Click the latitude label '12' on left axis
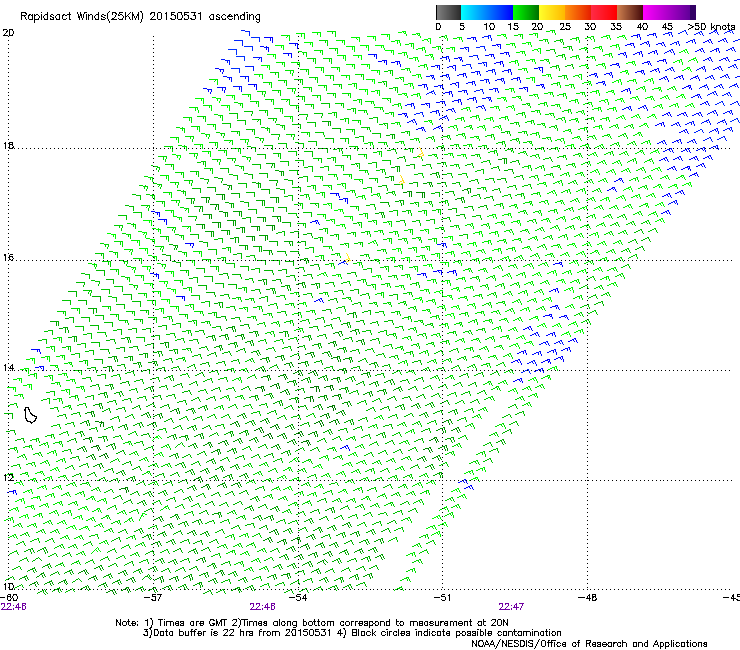 click(8, 477)
